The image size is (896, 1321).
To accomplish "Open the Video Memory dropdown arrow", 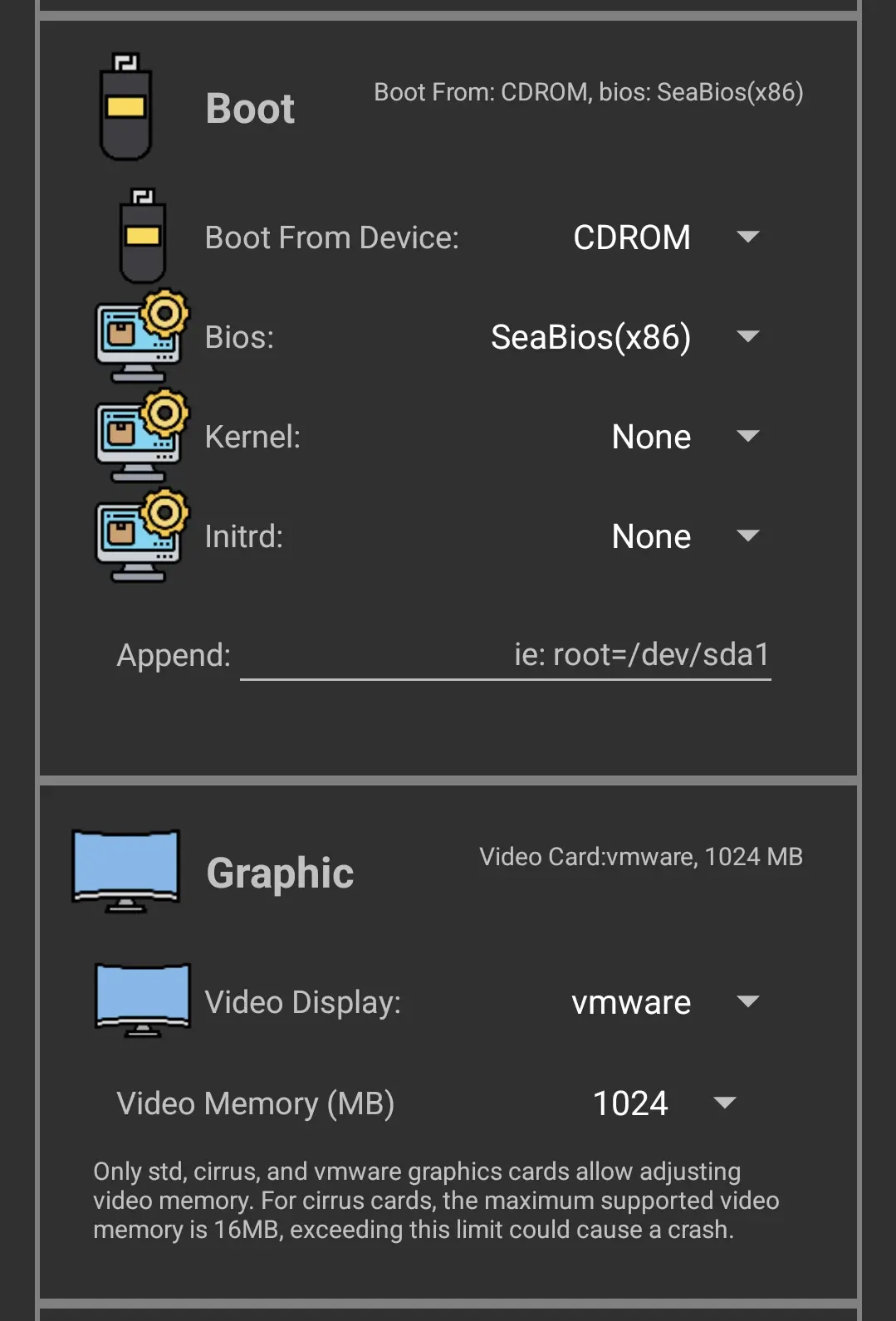I will [725, 1103].
